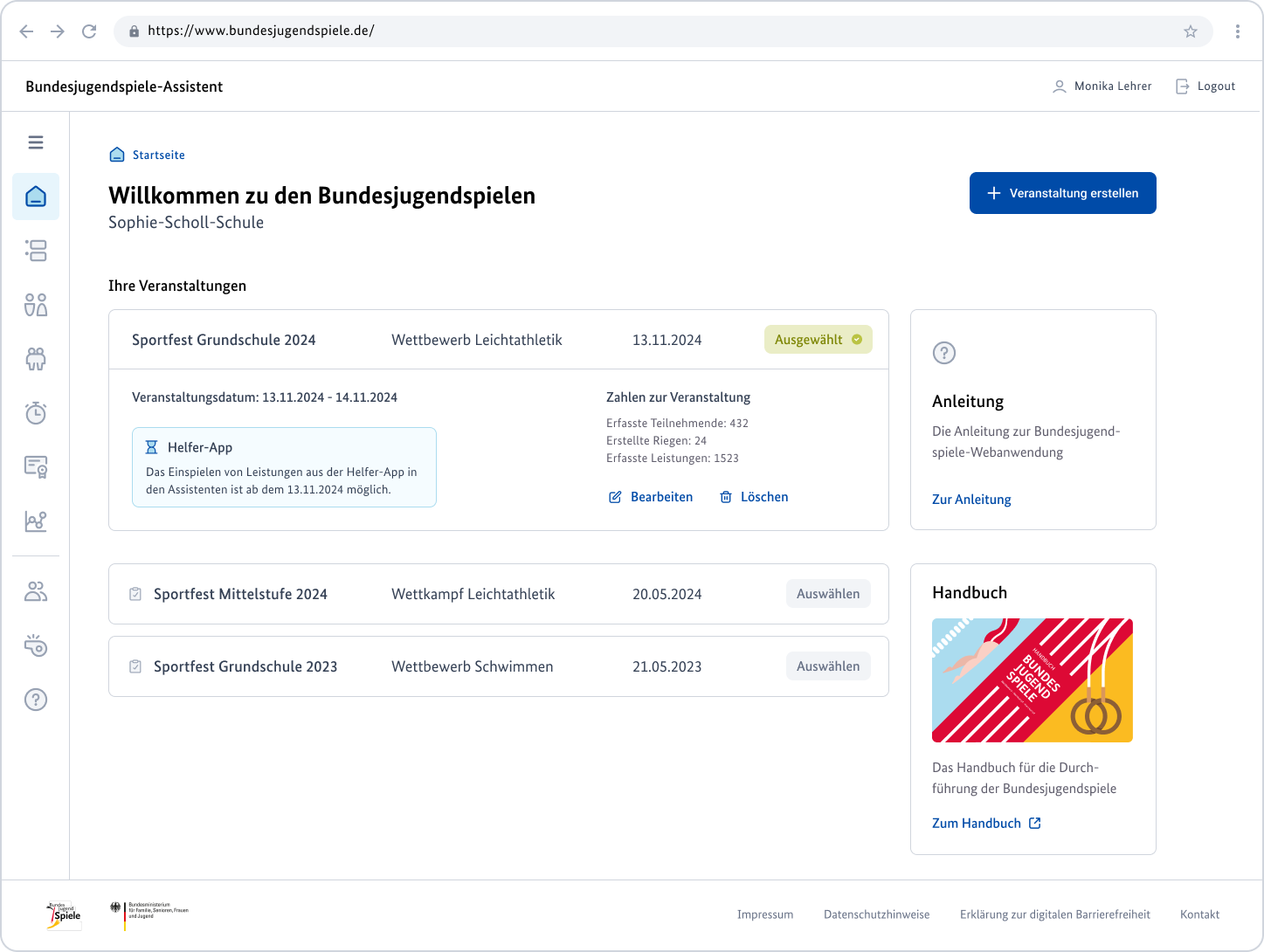The height and width of the screenshot is (952, 1264).
Task: Click the Startseite breadcrumb
Action: pyautogui.click(x=158, y=155)
